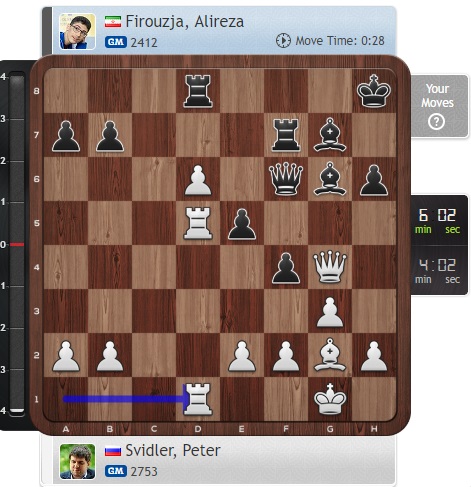The height and width of the screenshot is (487, 471).
Task: Open Alireza Firouzja's profile photo
Action: click(77, 31)
